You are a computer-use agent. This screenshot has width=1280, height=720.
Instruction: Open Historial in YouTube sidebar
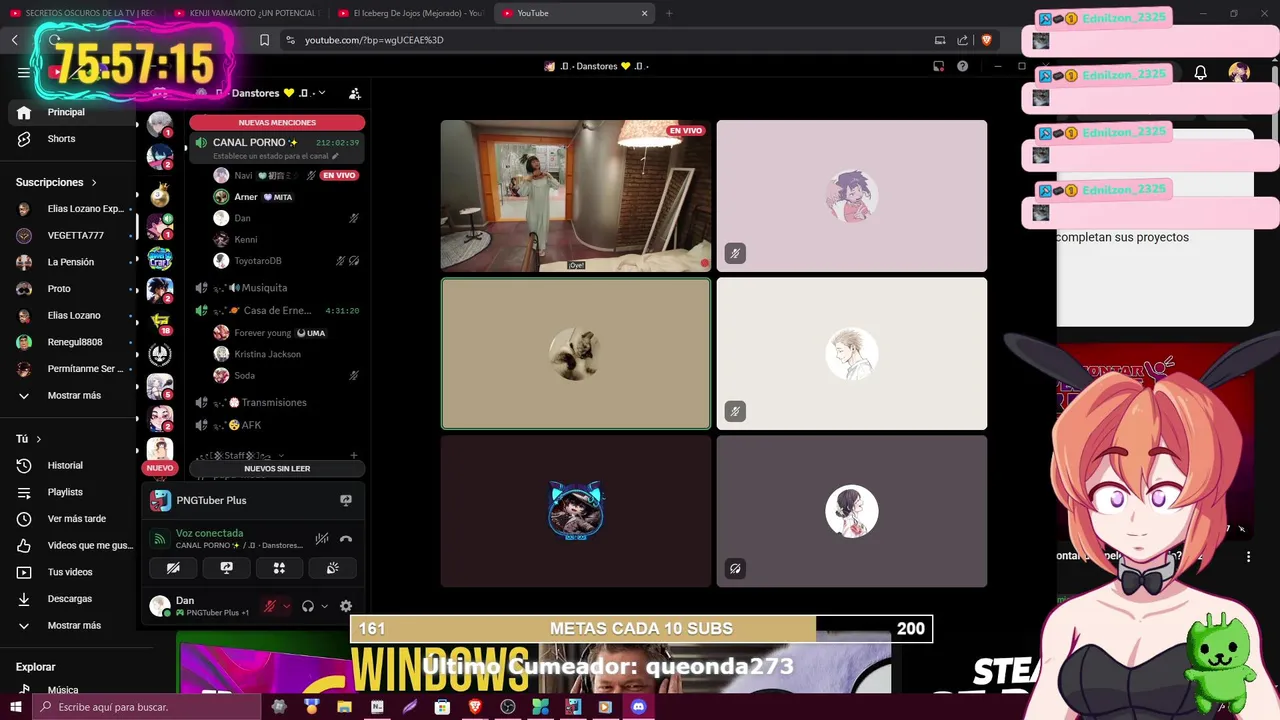(x=66, y=466)
